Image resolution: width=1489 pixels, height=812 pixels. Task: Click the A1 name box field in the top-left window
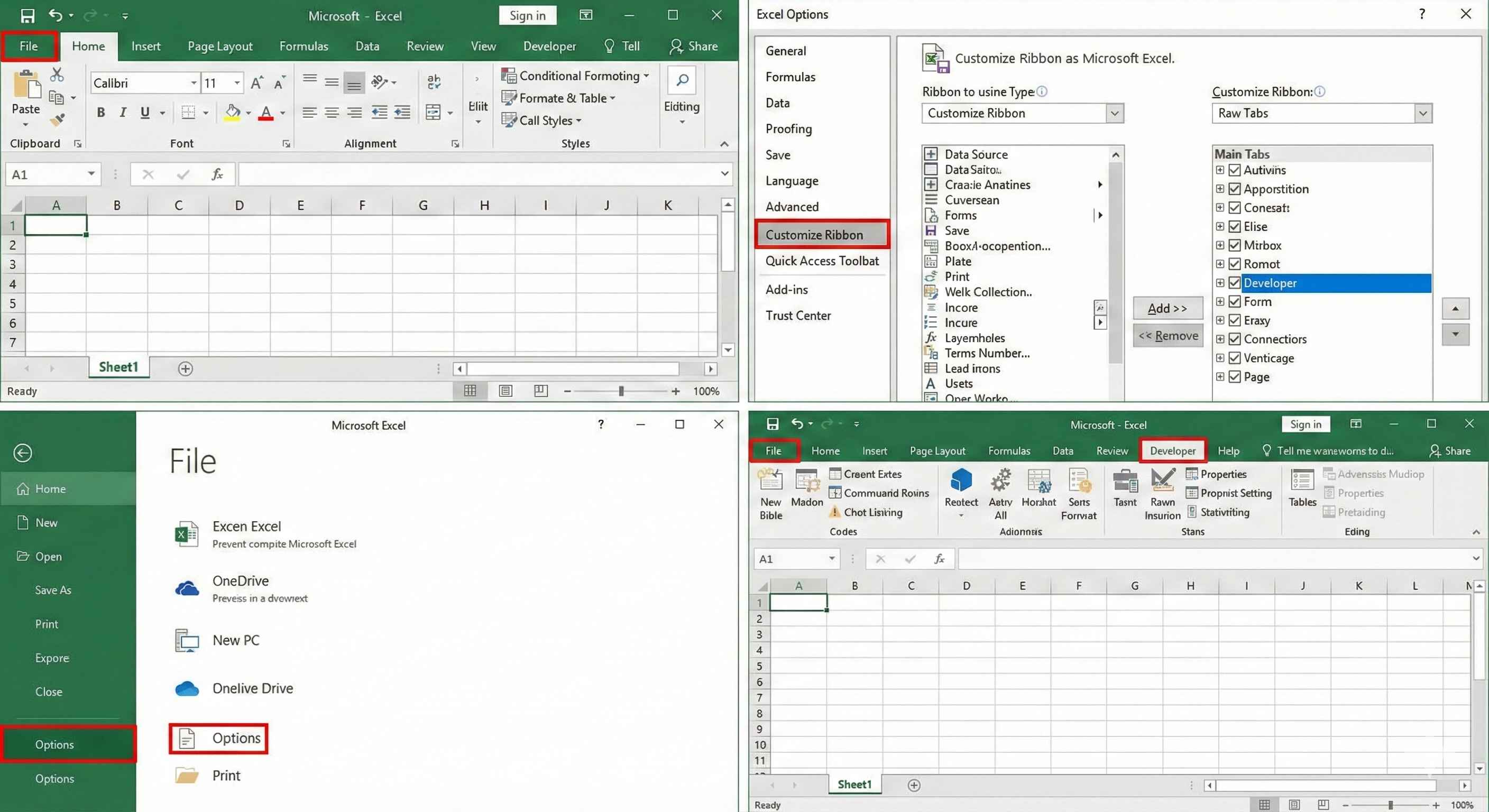[46, 174]
